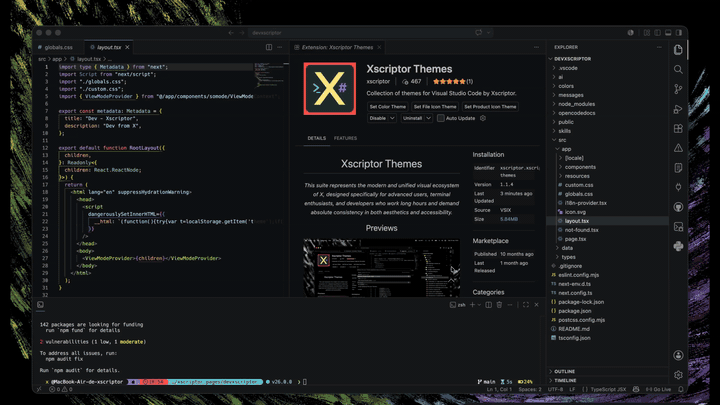The image size is (720, 405).
Task: Toggle bottom panel layout button
Action: point(668,33)
